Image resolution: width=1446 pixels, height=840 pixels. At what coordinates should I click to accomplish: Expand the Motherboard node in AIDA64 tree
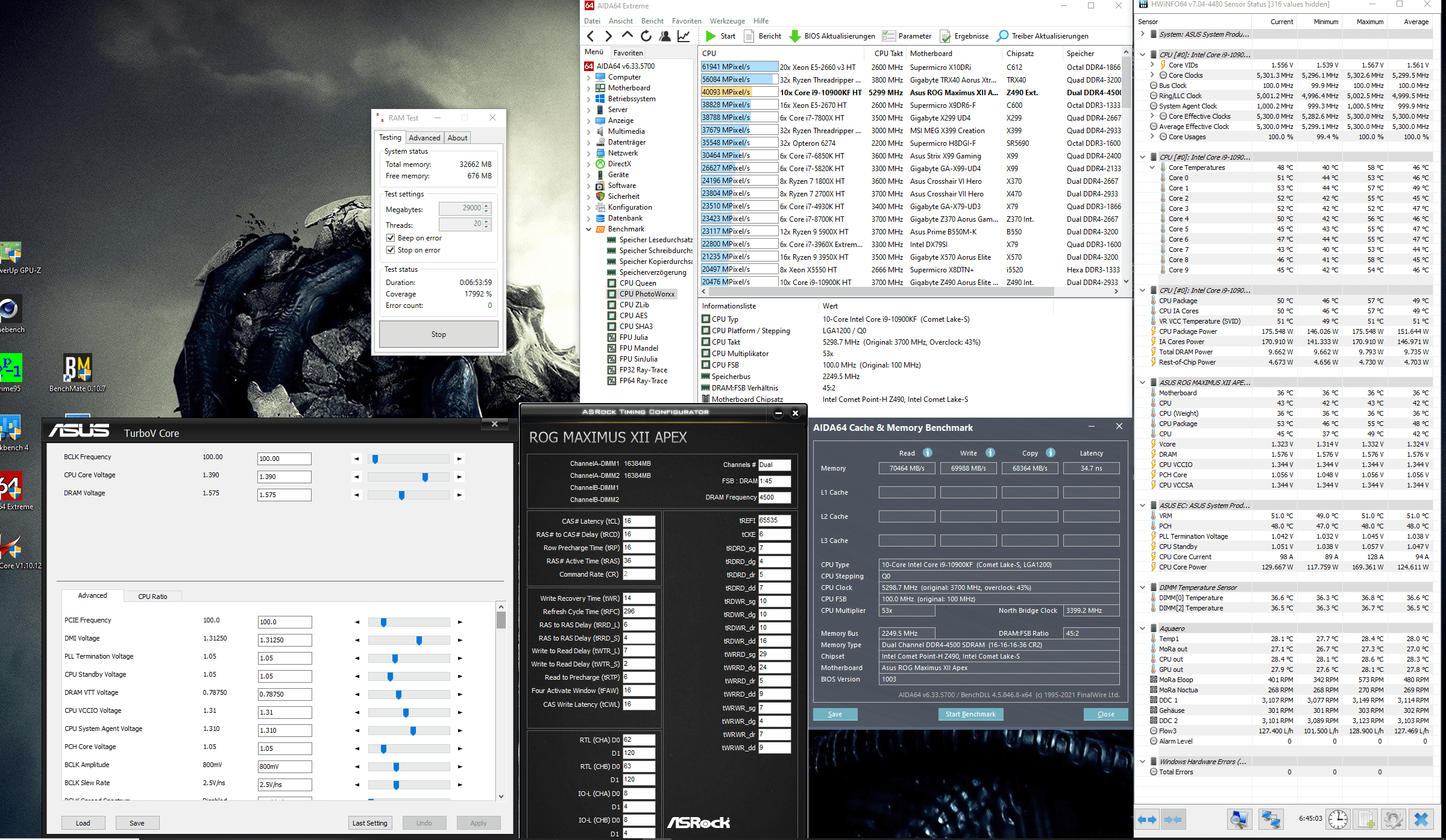[x=589, y=88]
